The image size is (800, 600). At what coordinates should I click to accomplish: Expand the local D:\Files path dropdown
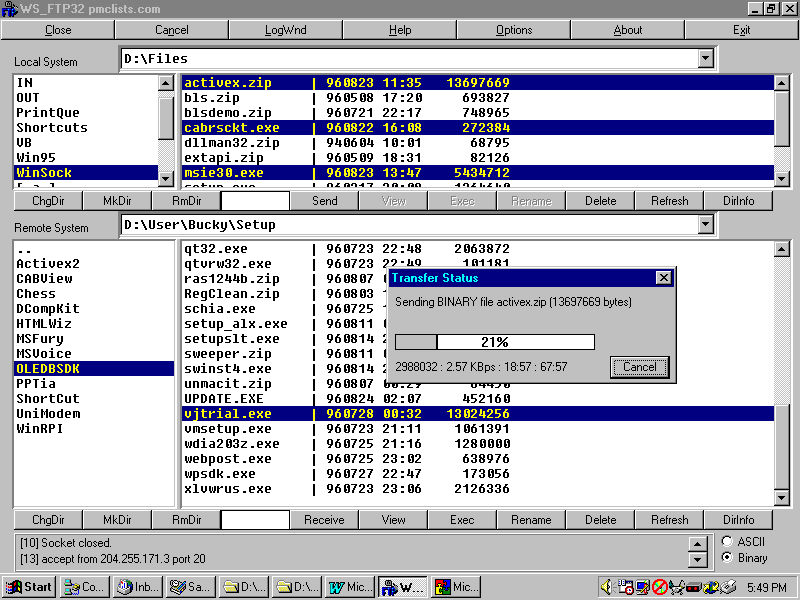pyautogui.click(x=706, y=59)
